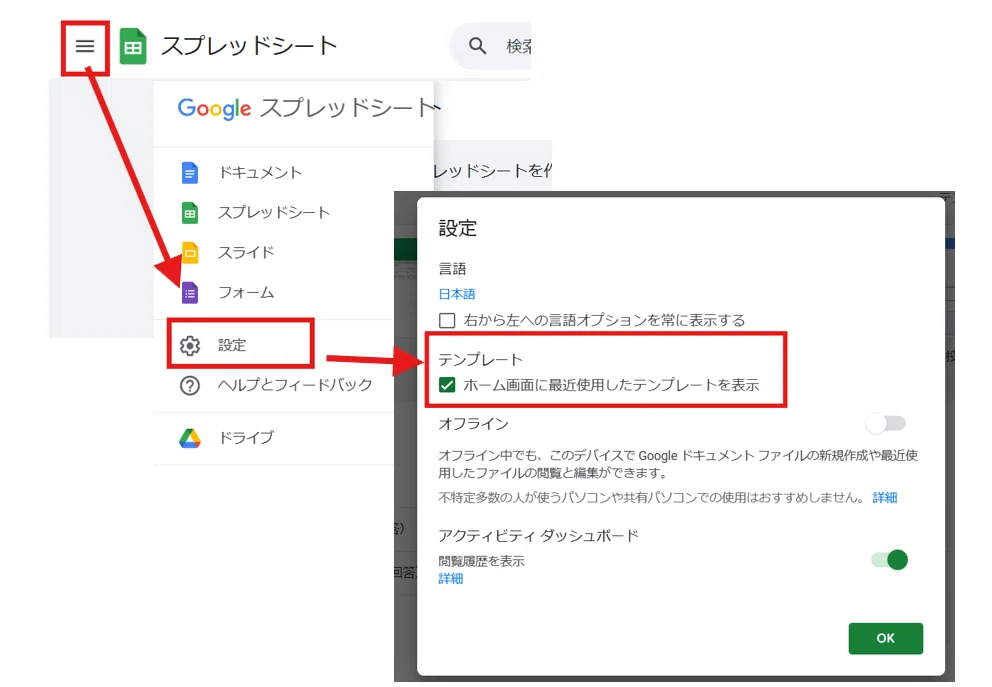The width and height of the screenshot is (992, 687).
Task: Click the アクティビティ ダッシュボード label
Action: [538, 536]
